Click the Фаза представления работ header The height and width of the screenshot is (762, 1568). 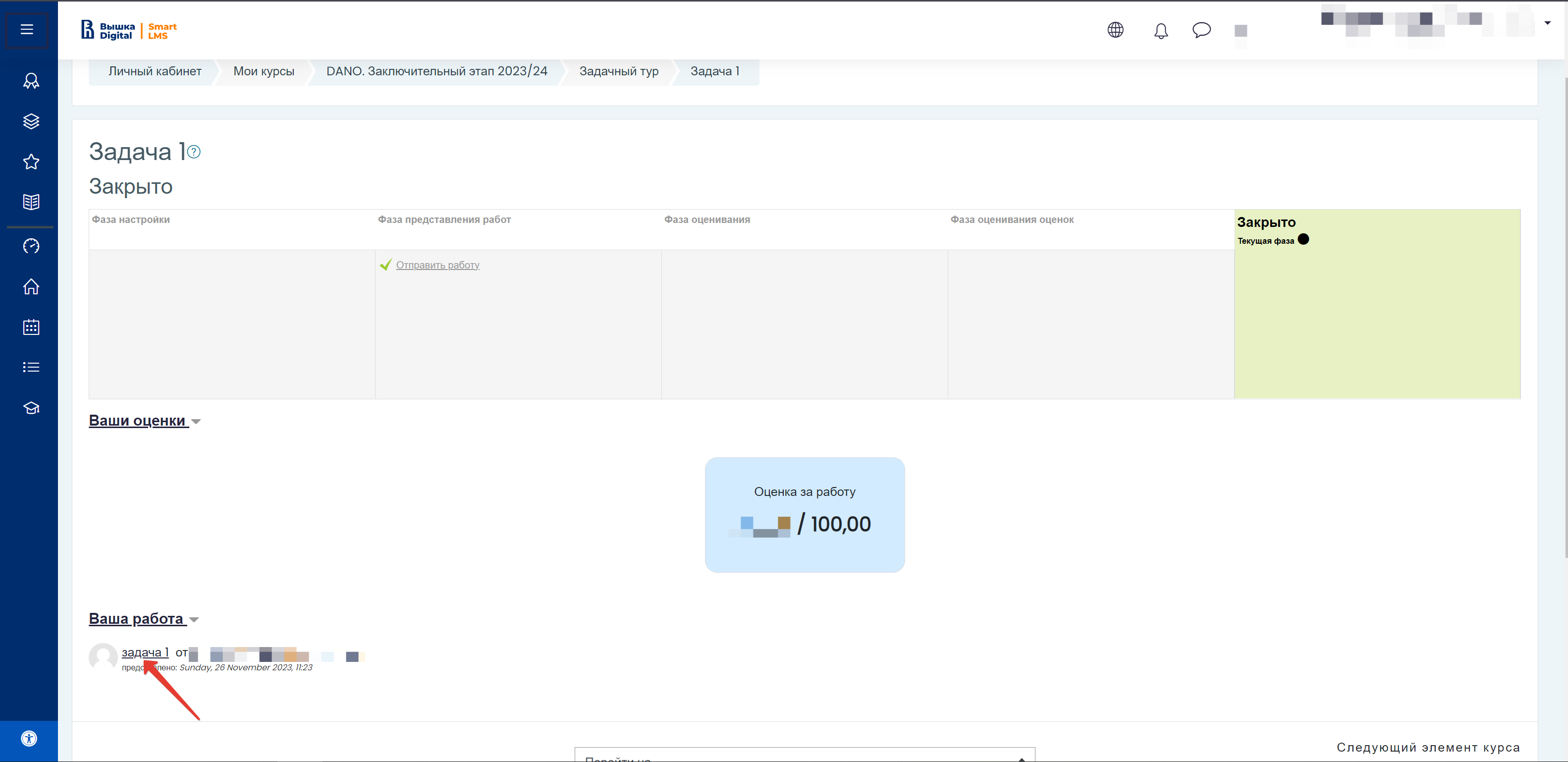tap(444, 219)
